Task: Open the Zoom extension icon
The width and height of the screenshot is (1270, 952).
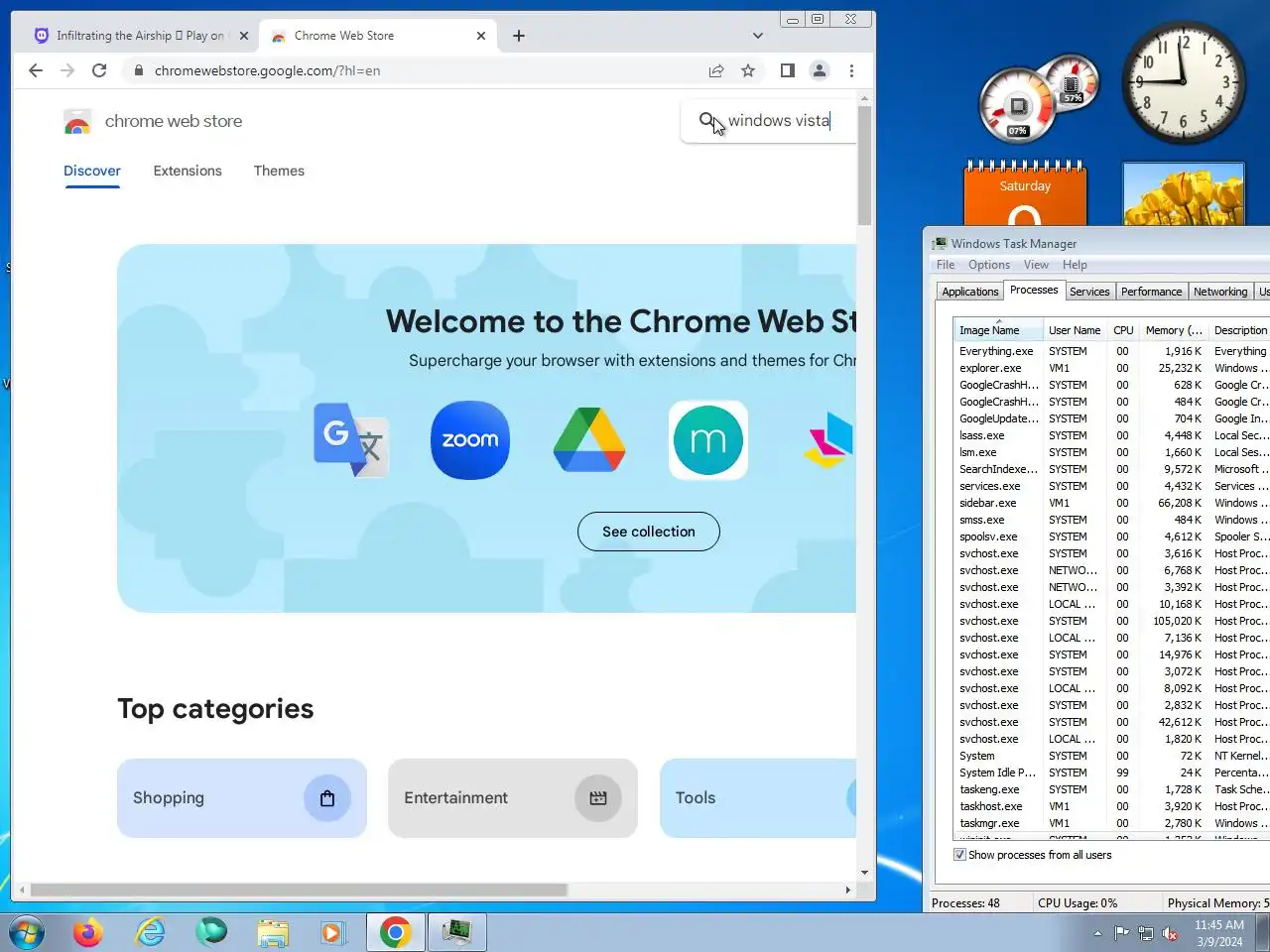Action: coord(470,440)
